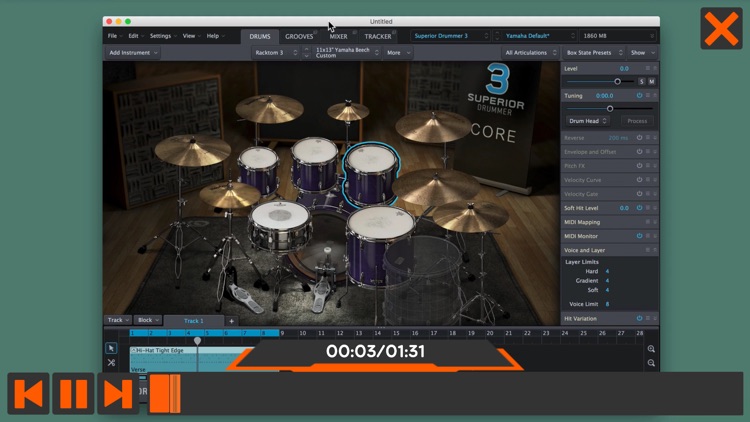The width and height of the screenshot is (750, 422).
Task: Open the Superior Drummer 3 library selector
Action: coord(451,36)
